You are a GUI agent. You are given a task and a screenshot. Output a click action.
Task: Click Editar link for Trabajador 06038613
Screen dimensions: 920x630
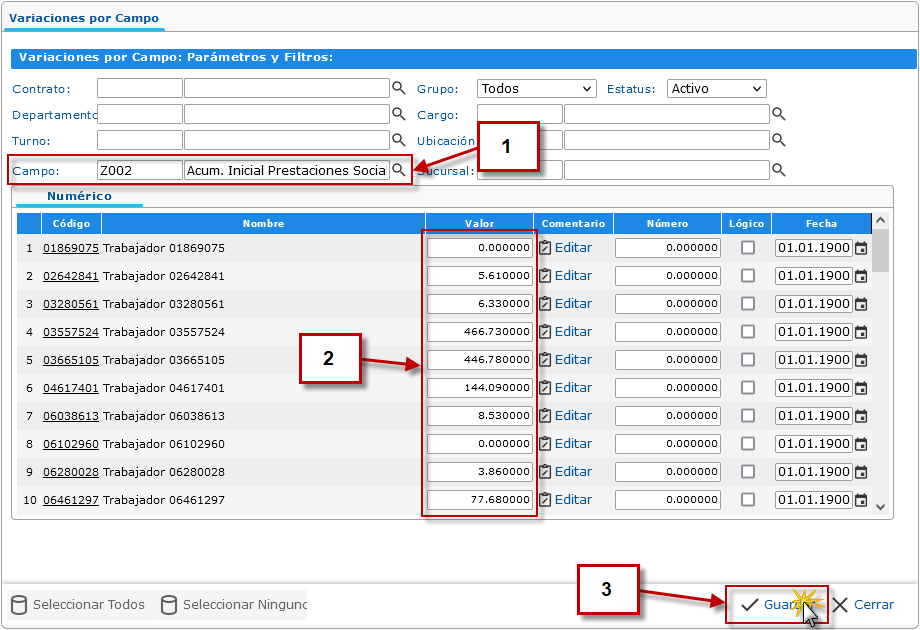pyautogui.click(x=573, y=416)
